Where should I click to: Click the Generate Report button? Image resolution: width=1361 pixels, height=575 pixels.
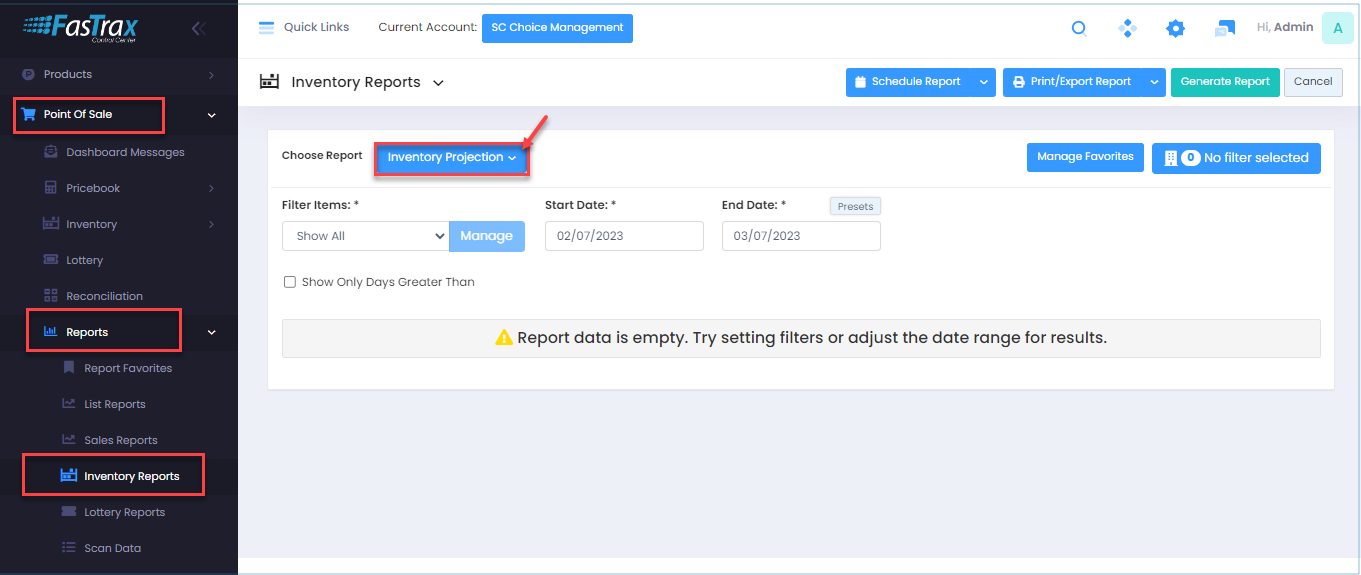(x=1224, y=82)
